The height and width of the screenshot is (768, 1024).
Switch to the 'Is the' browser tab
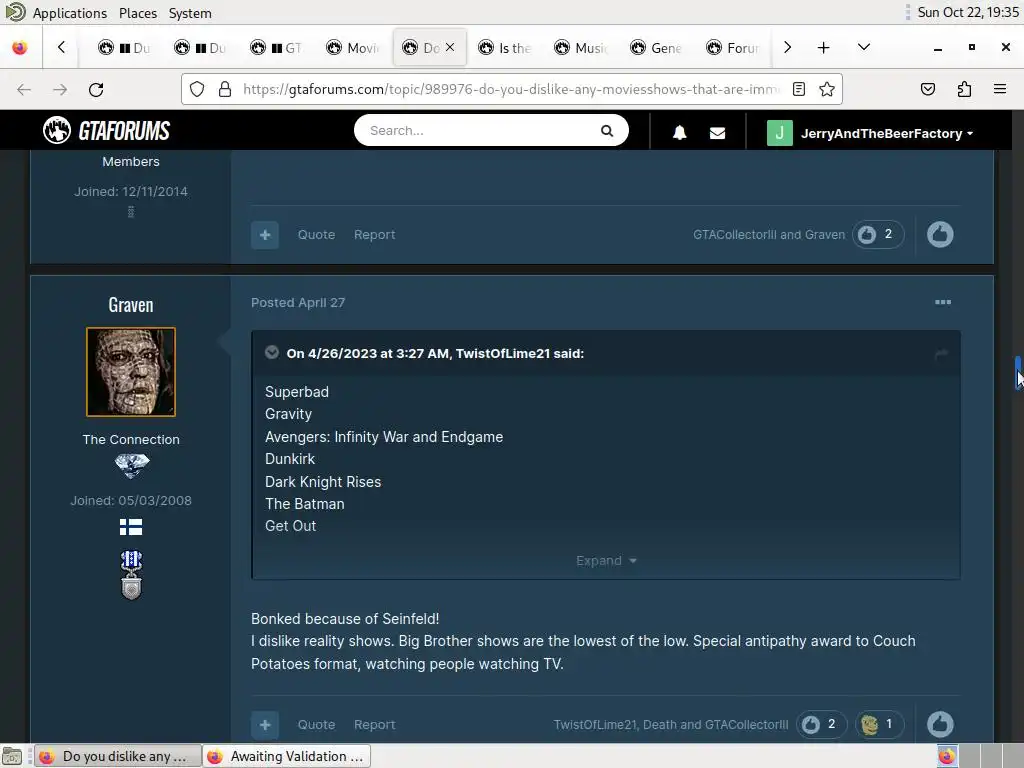(505, 48)
